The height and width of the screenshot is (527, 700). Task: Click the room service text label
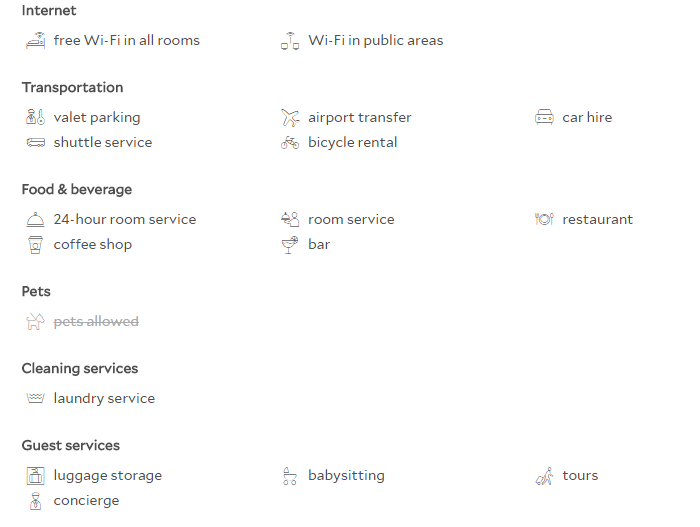click(x=351, y=219)
